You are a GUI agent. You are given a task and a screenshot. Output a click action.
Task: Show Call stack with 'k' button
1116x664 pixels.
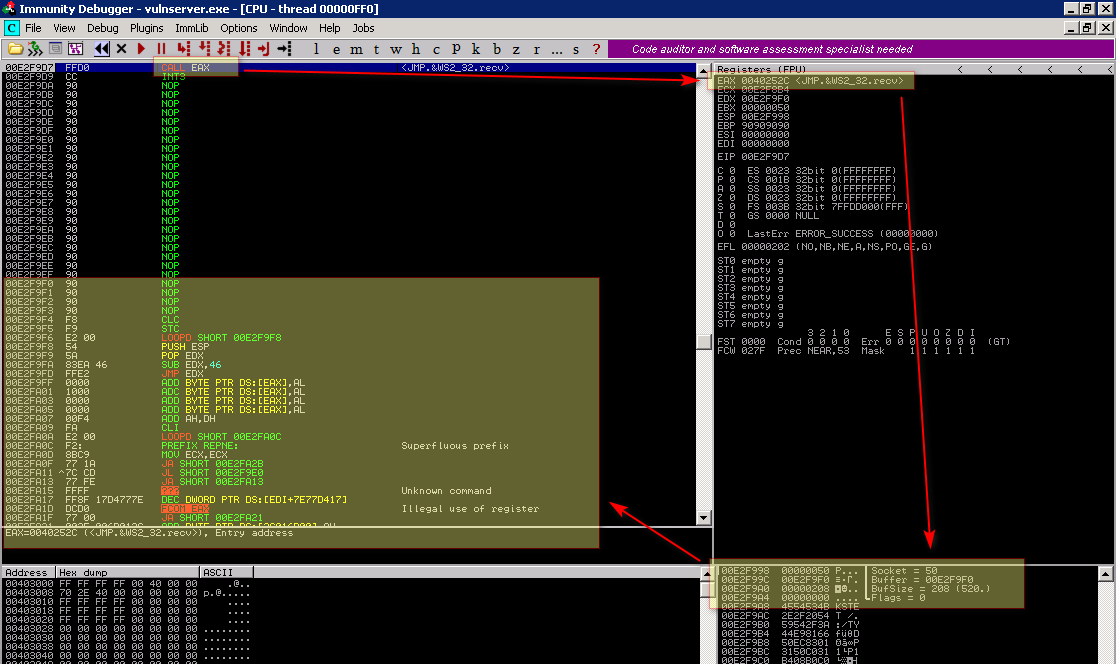coord(475,48)
